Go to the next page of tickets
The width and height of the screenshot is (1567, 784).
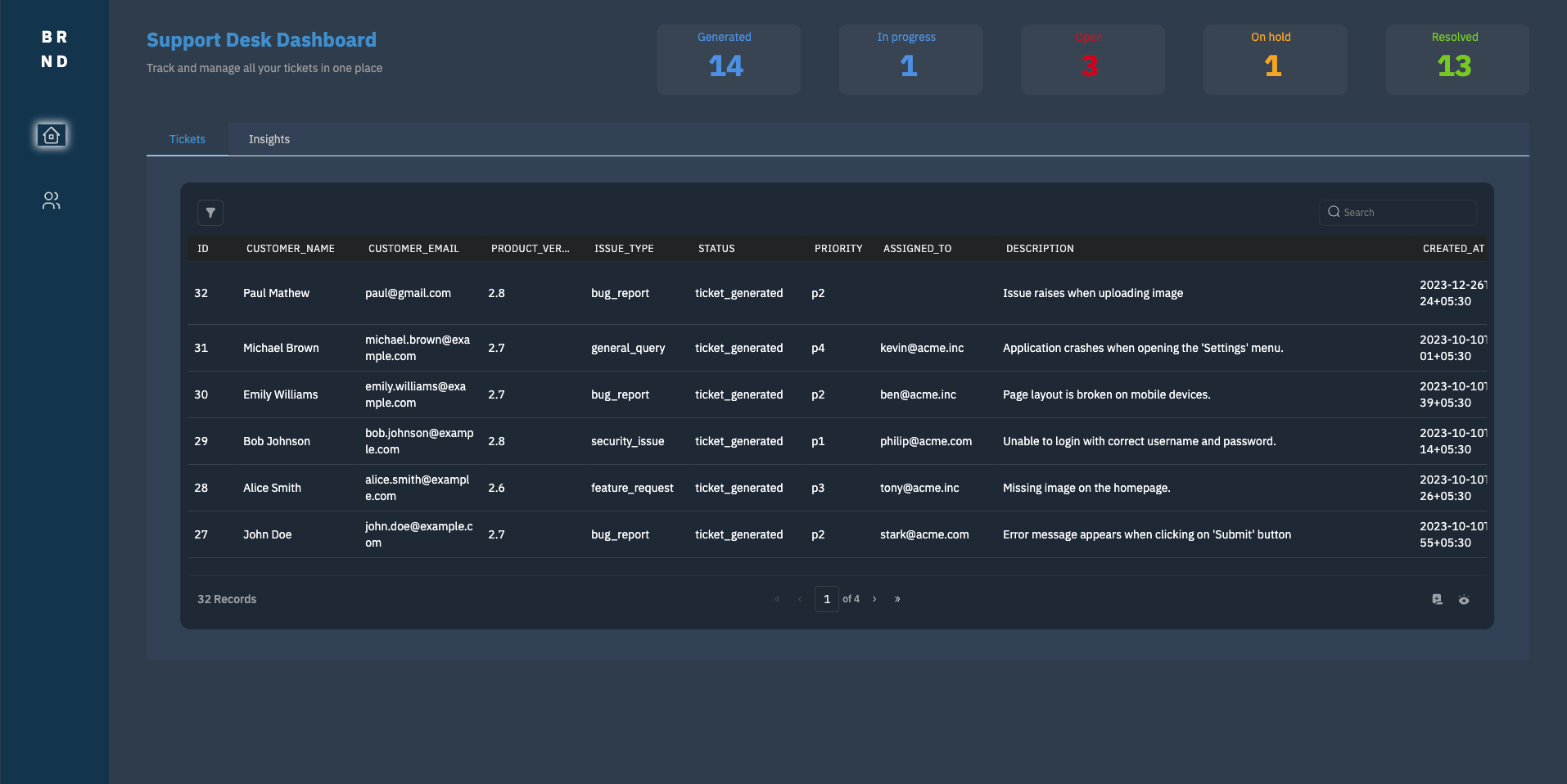[x=874, y=599]
